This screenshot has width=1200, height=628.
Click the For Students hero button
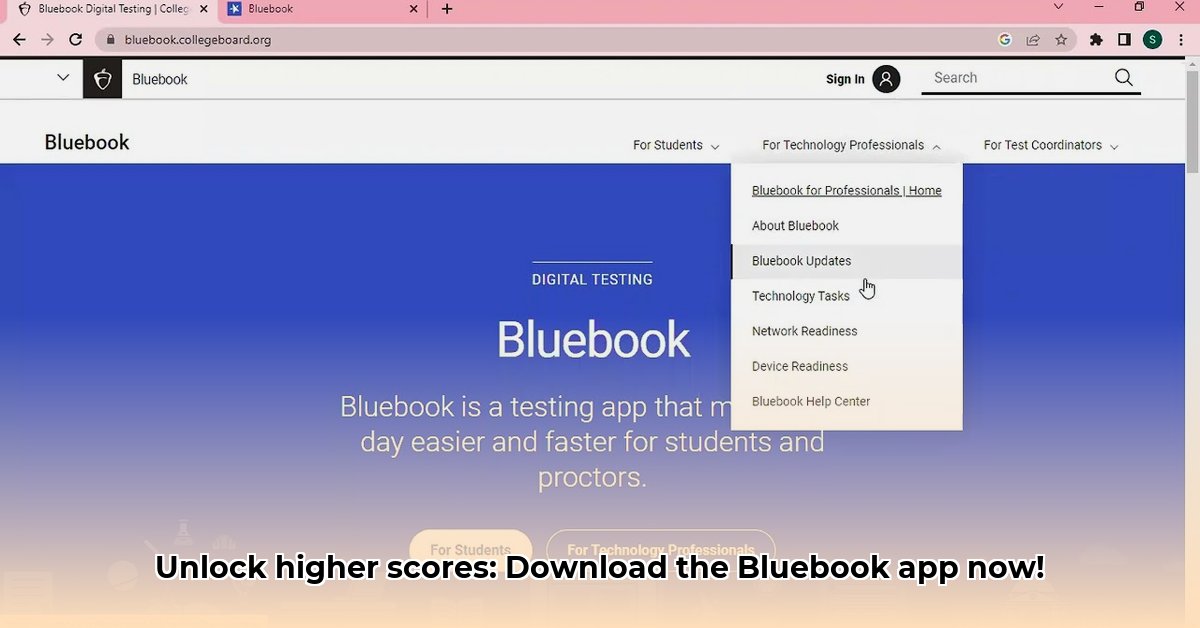pos(470,550)
